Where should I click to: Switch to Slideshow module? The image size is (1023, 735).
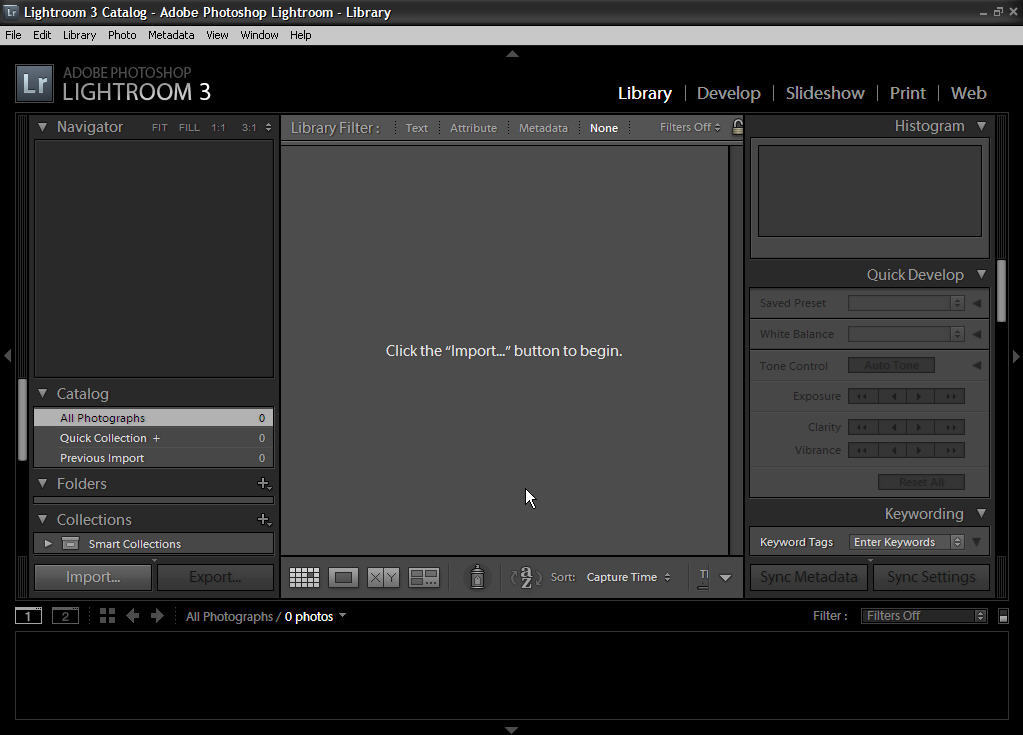click(x=825, y=93)
